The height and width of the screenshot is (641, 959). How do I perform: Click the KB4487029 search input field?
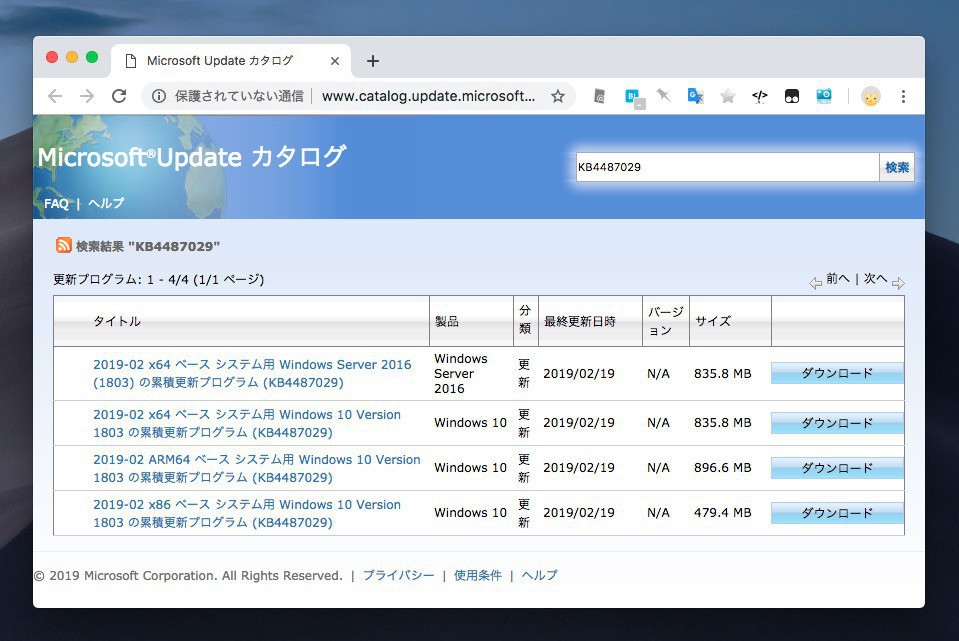[726, 167]
